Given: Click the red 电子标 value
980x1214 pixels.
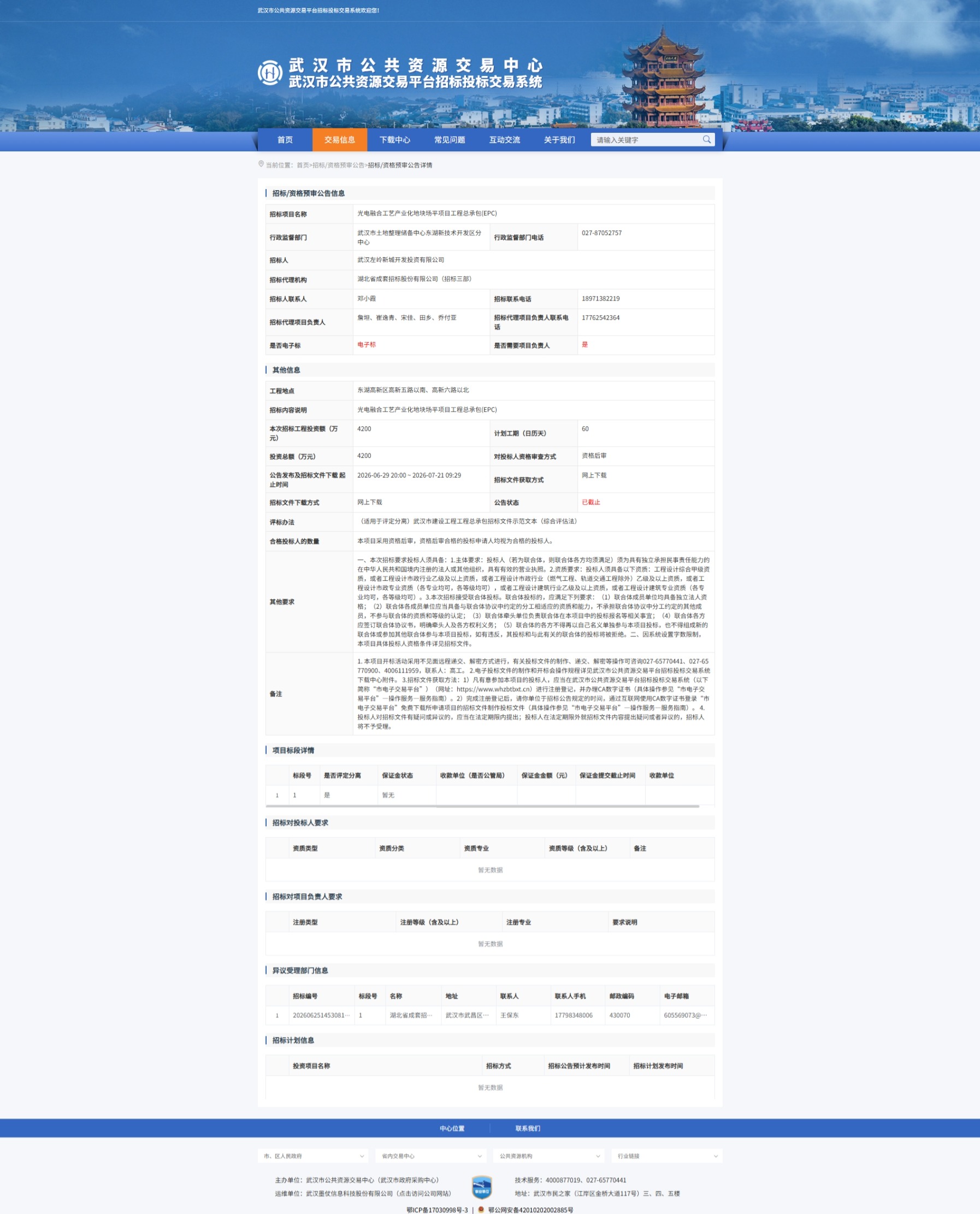Looking at the screenshot, I should coord(367,345).
